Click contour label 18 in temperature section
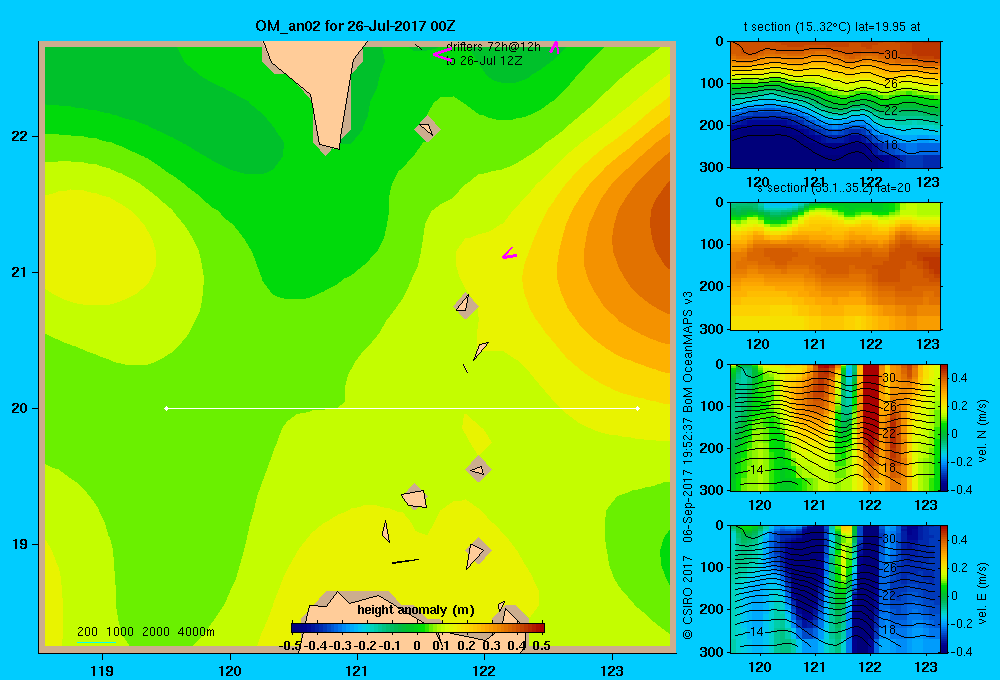Screen dimensions: 1000x680 (891, 145)
